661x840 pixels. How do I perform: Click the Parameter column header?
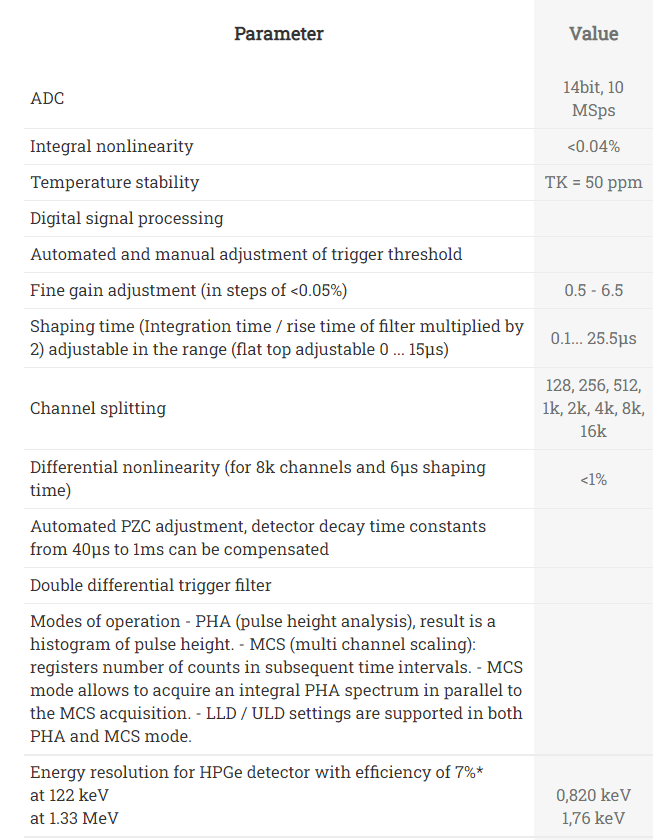(x=279, y=34)
